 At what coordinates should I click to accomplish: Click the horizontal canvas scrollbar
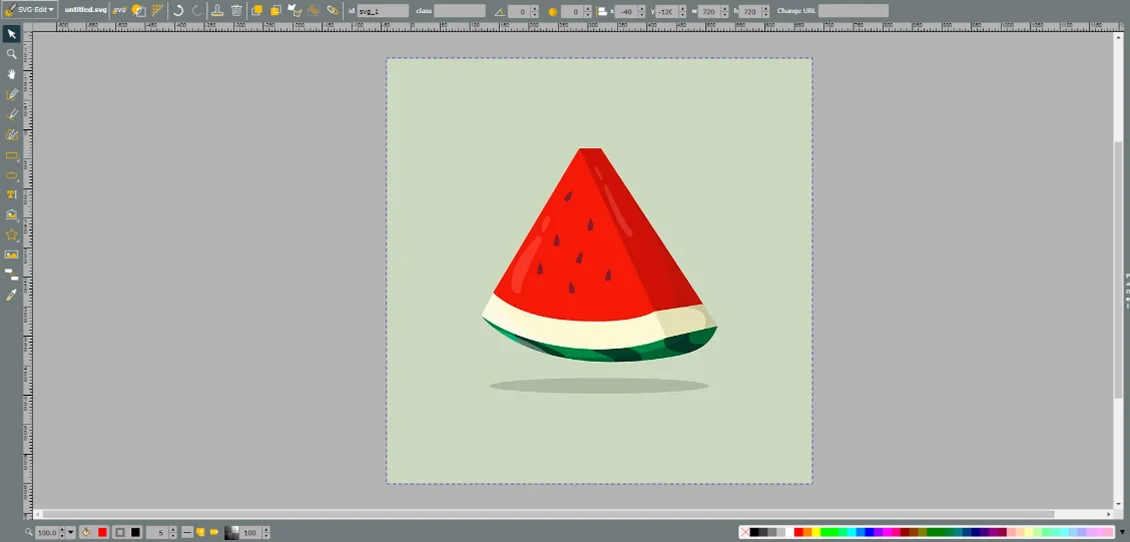548,514
